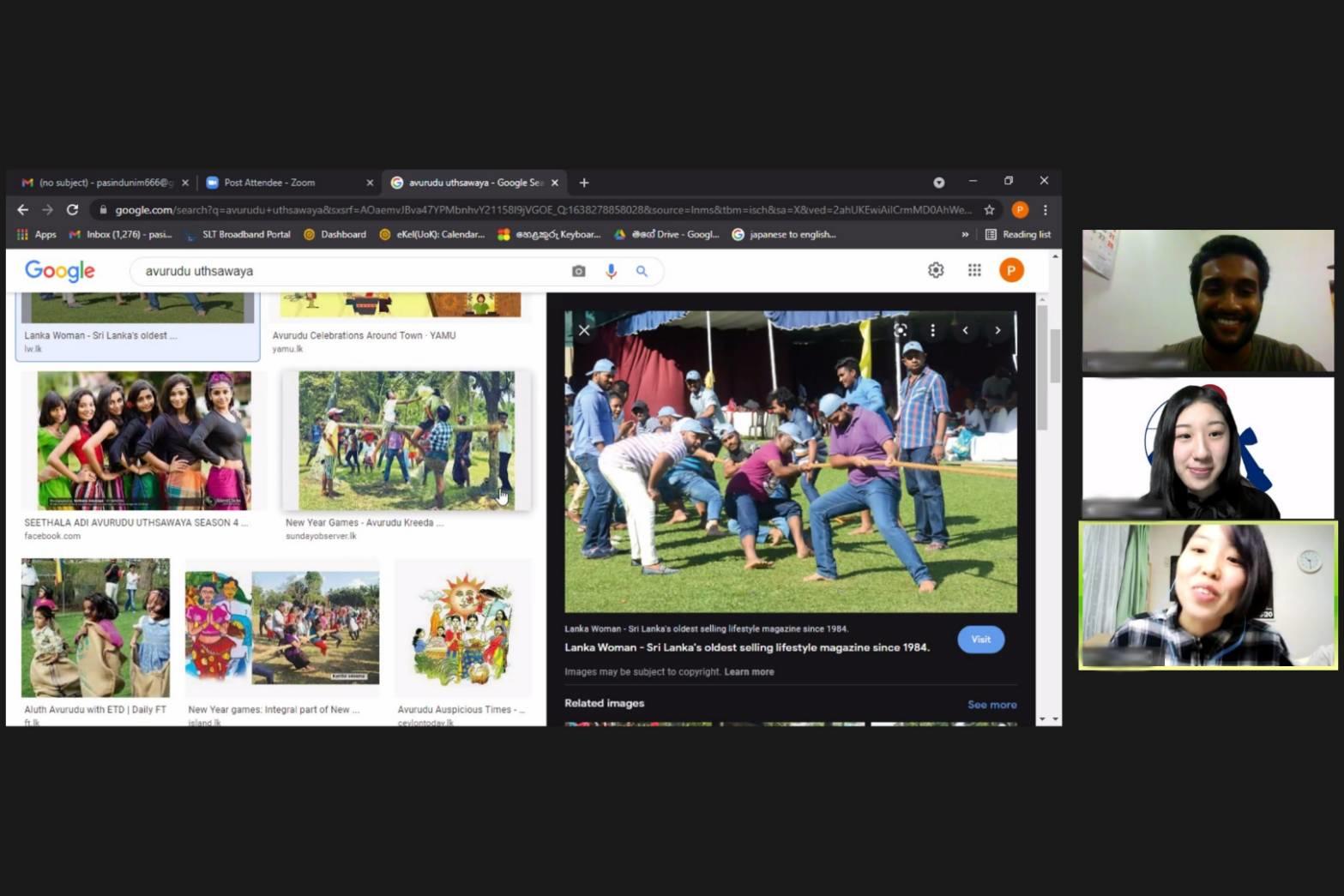Image resolution: width=1344 pixels, height=896 pixels.
Task: Open the New Year Games - Avurudu Kreeda image
Action: 407,441
